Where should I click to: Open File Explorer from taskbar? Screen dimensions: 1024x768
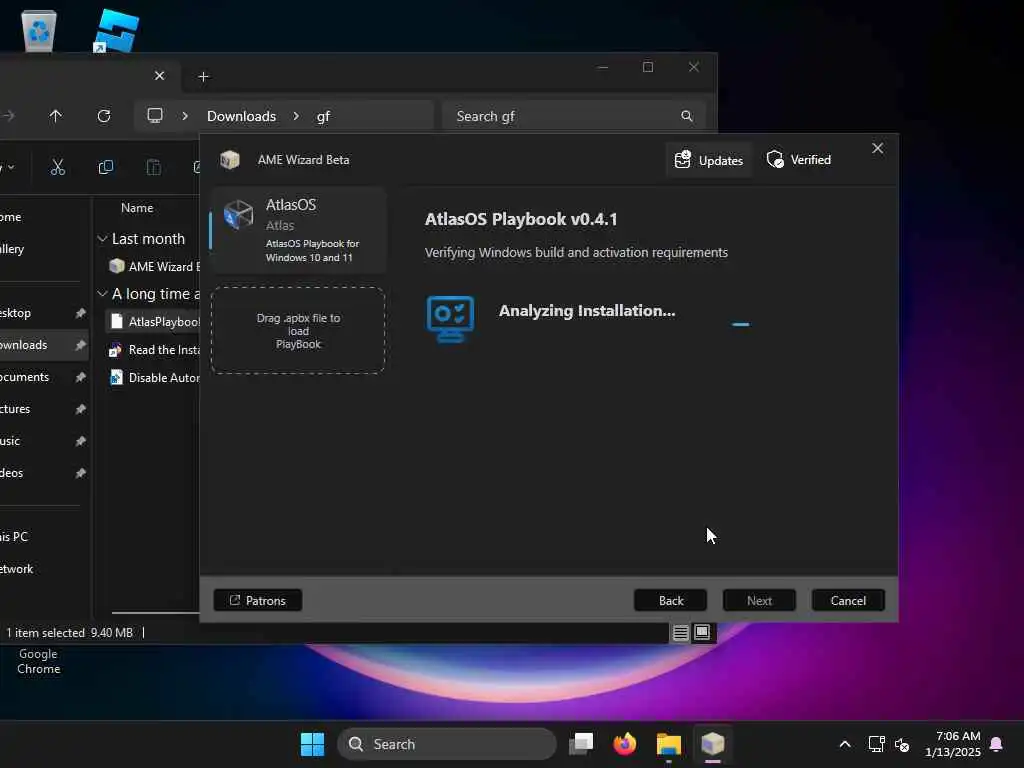click(x=668, y=744)
